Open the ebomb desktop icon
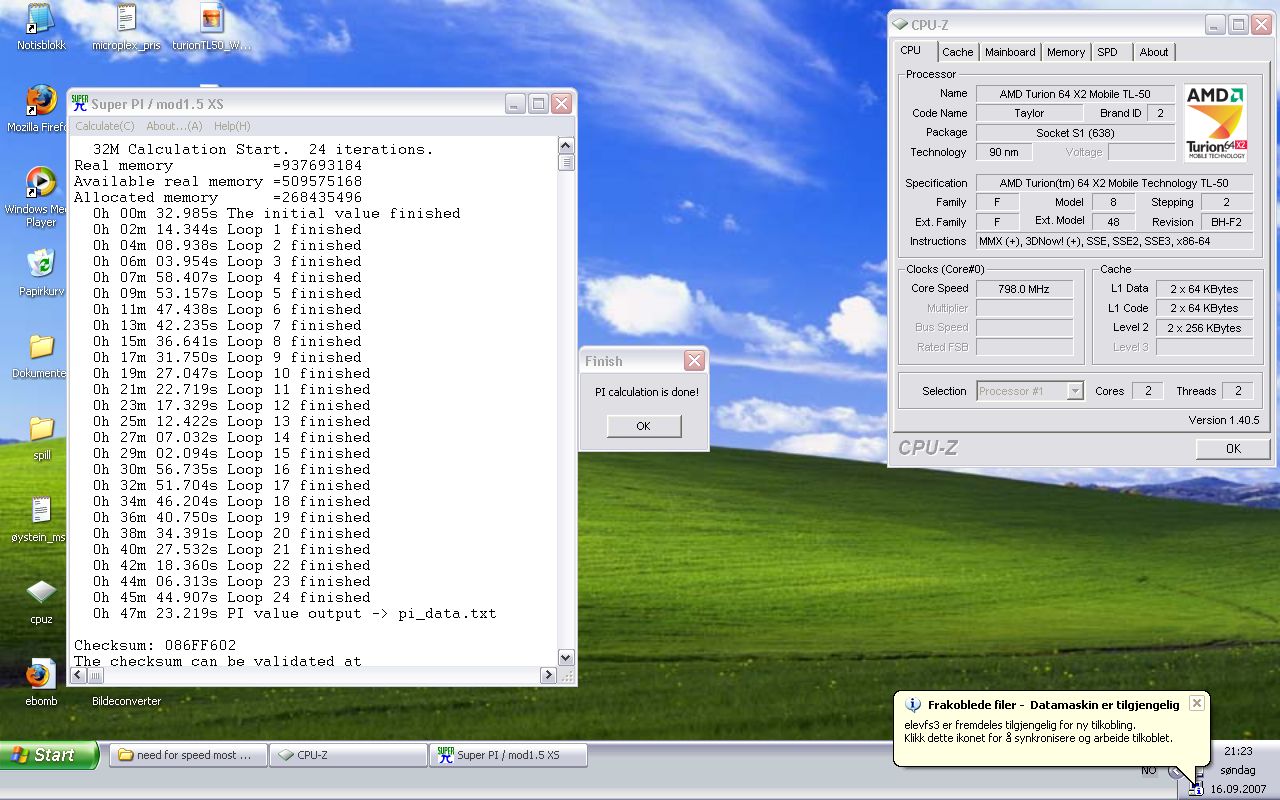The width and height of the screenshot is (1280, 800). click(41, 675)
